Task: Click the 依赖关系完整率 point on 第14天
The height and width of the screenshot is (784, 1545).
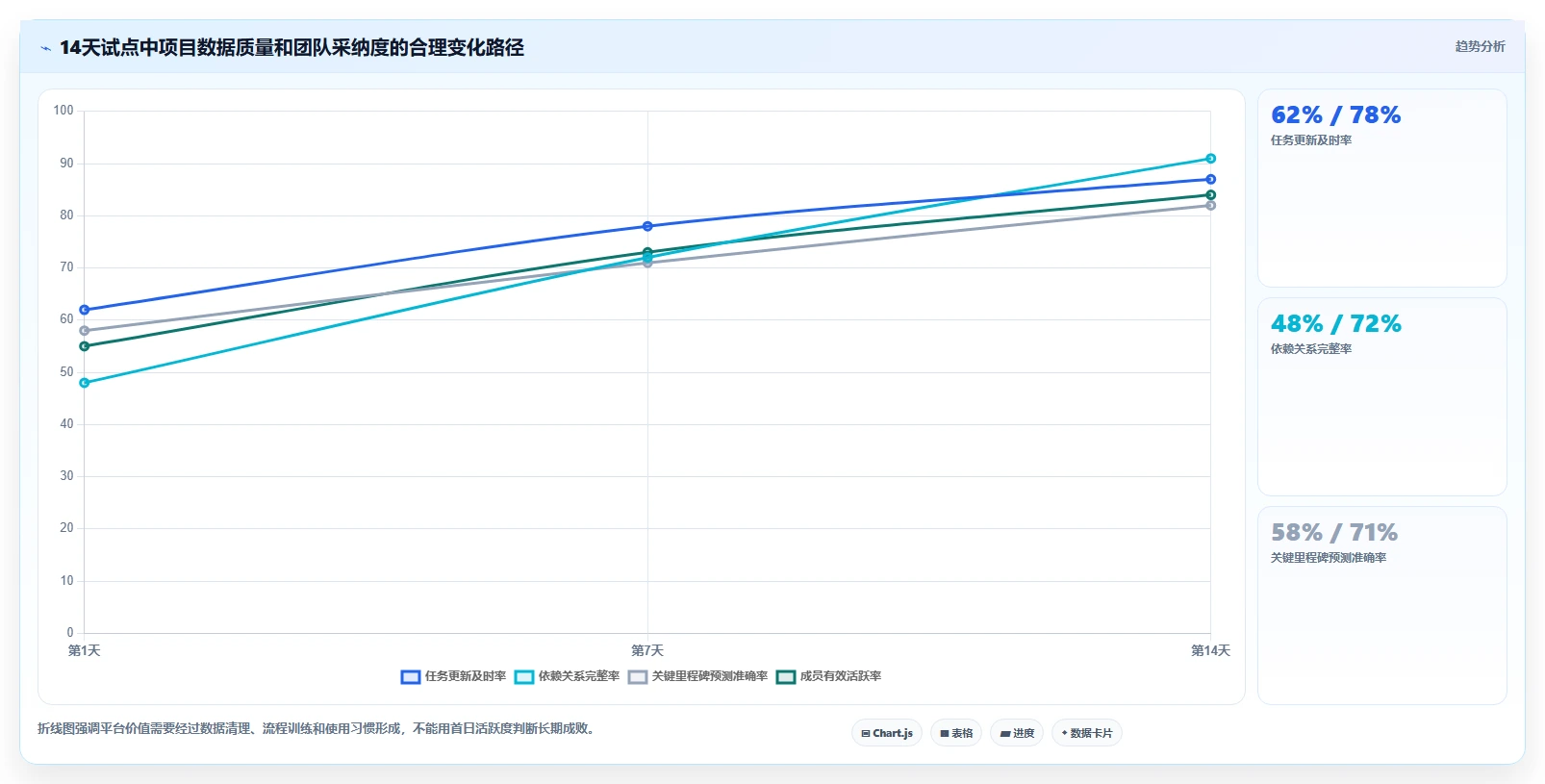Action: tap(1211, 159)
